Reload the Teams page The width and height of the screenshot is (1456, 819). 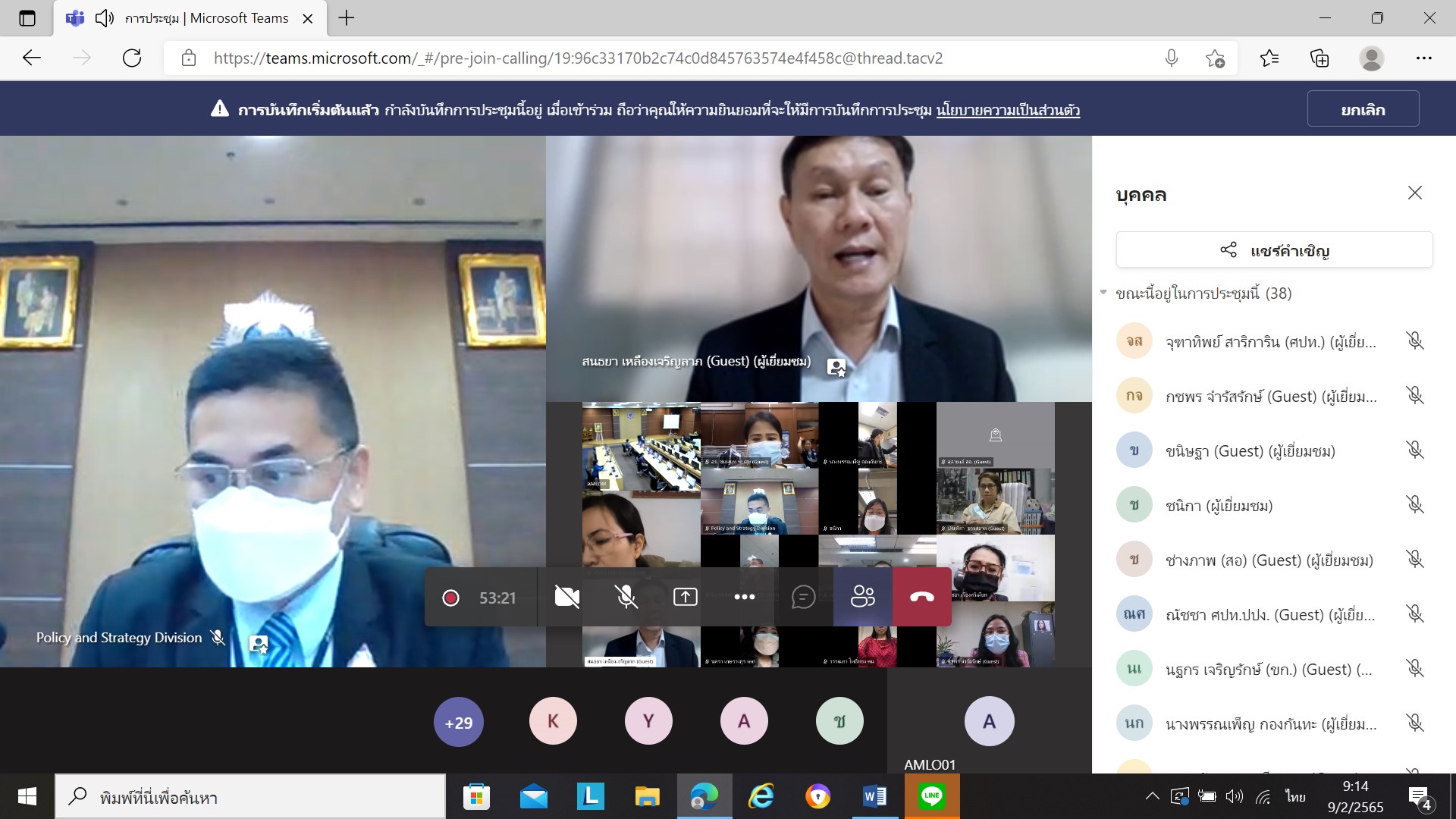coord(132,58)
